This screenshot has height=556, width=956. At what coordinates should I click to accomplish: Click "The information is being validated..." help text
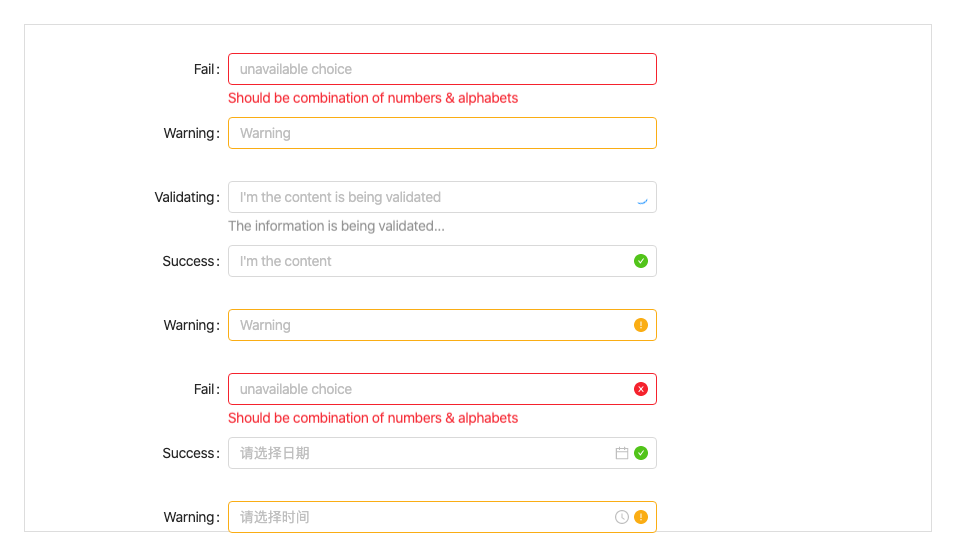(336, 226)
